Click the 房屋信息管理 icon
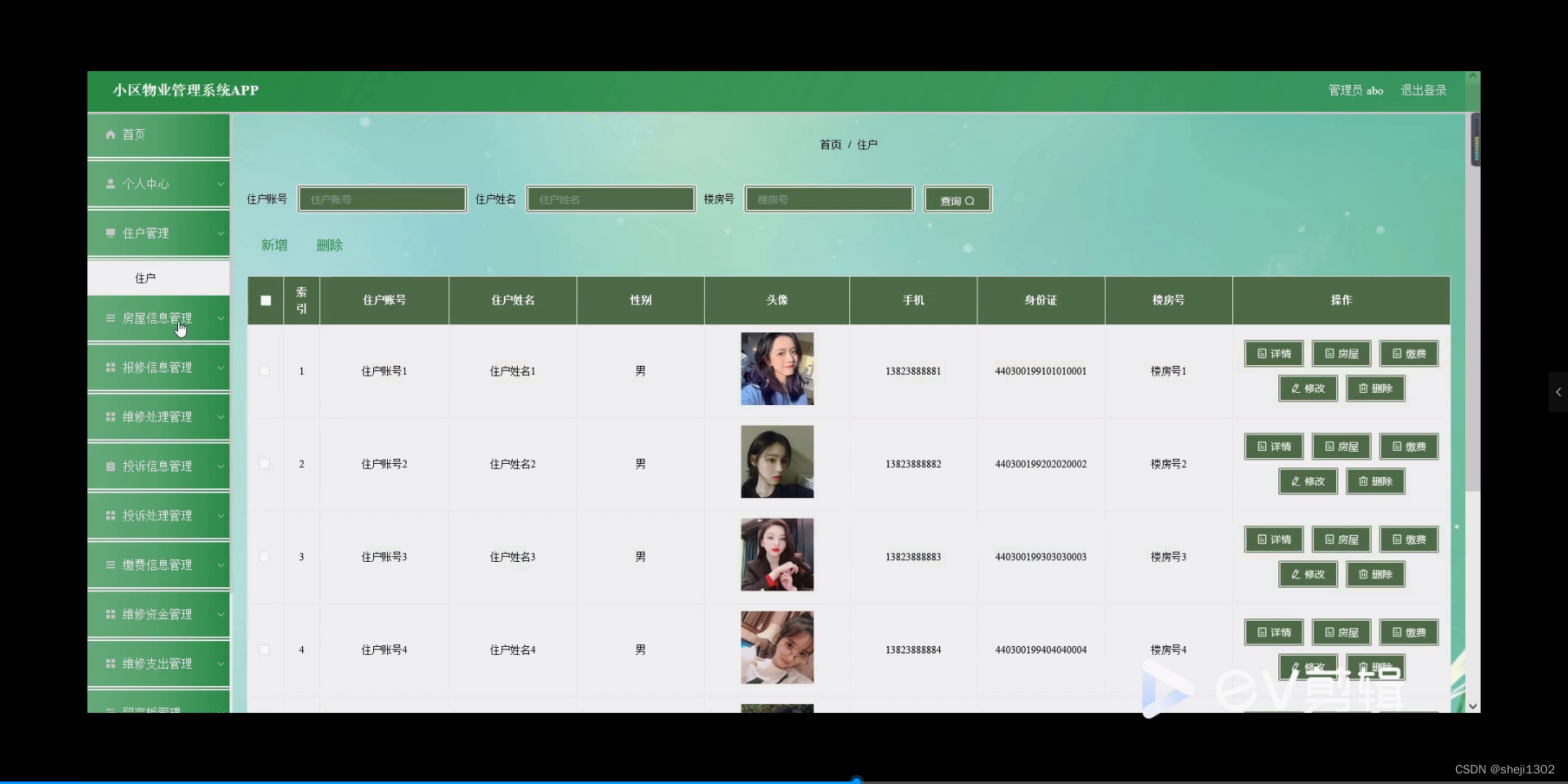The width and height of the screenshot is (1568, 784). (x=110, y=318)
